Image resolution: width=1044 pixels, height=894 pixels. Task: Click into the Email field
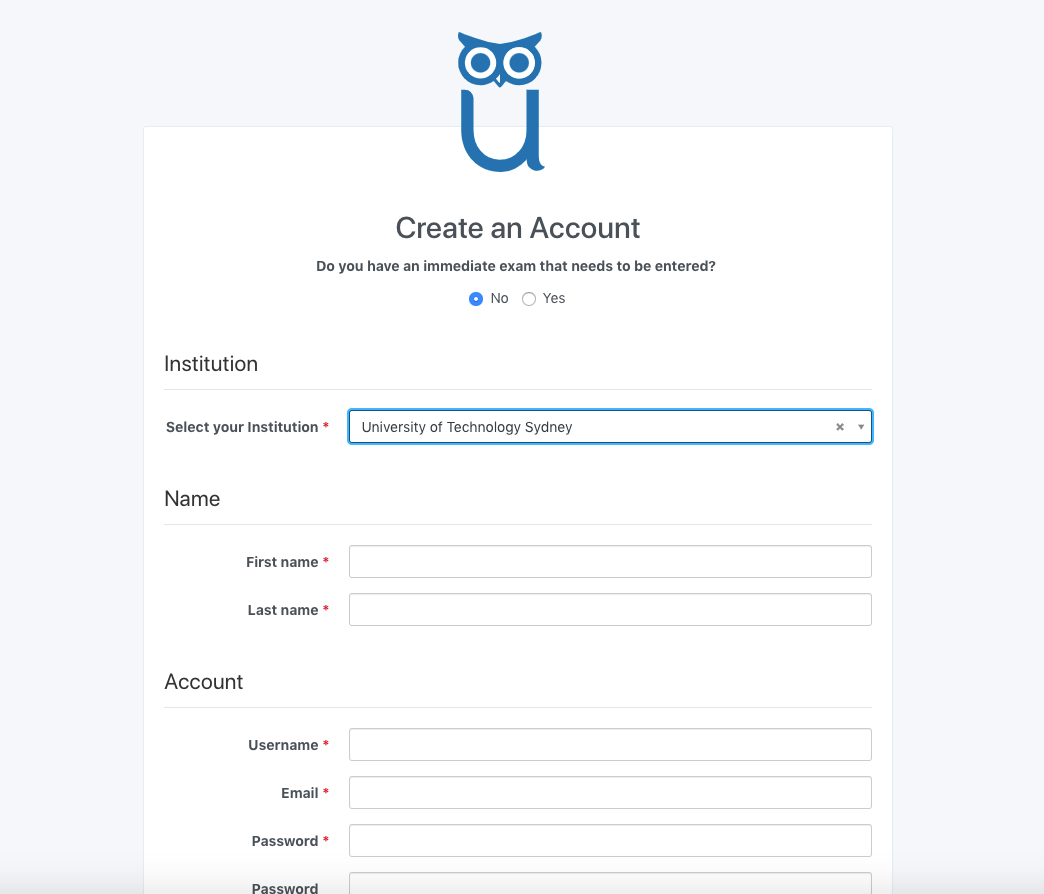(x=610, y=793)
